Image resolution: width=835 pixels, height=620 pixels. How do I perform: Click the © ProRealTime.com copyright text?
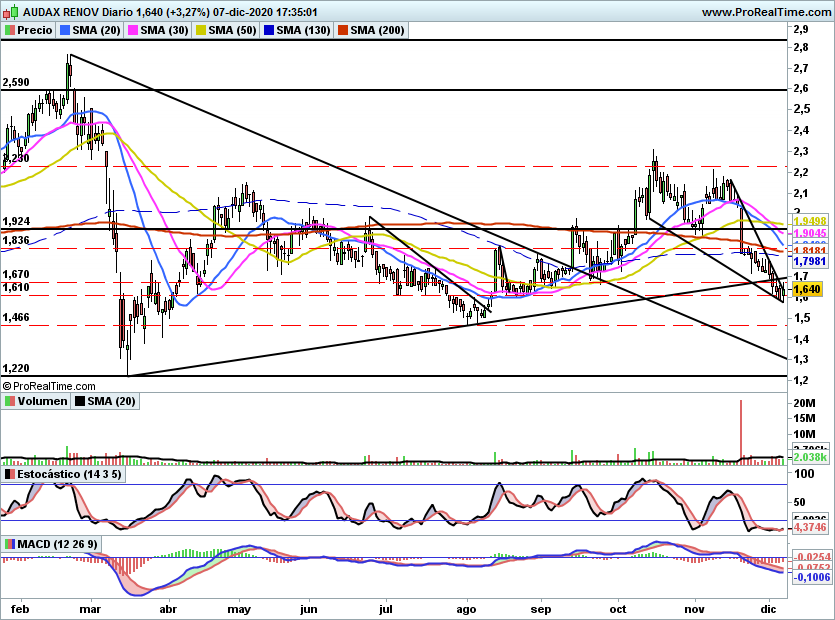click(x=49, y=386)
